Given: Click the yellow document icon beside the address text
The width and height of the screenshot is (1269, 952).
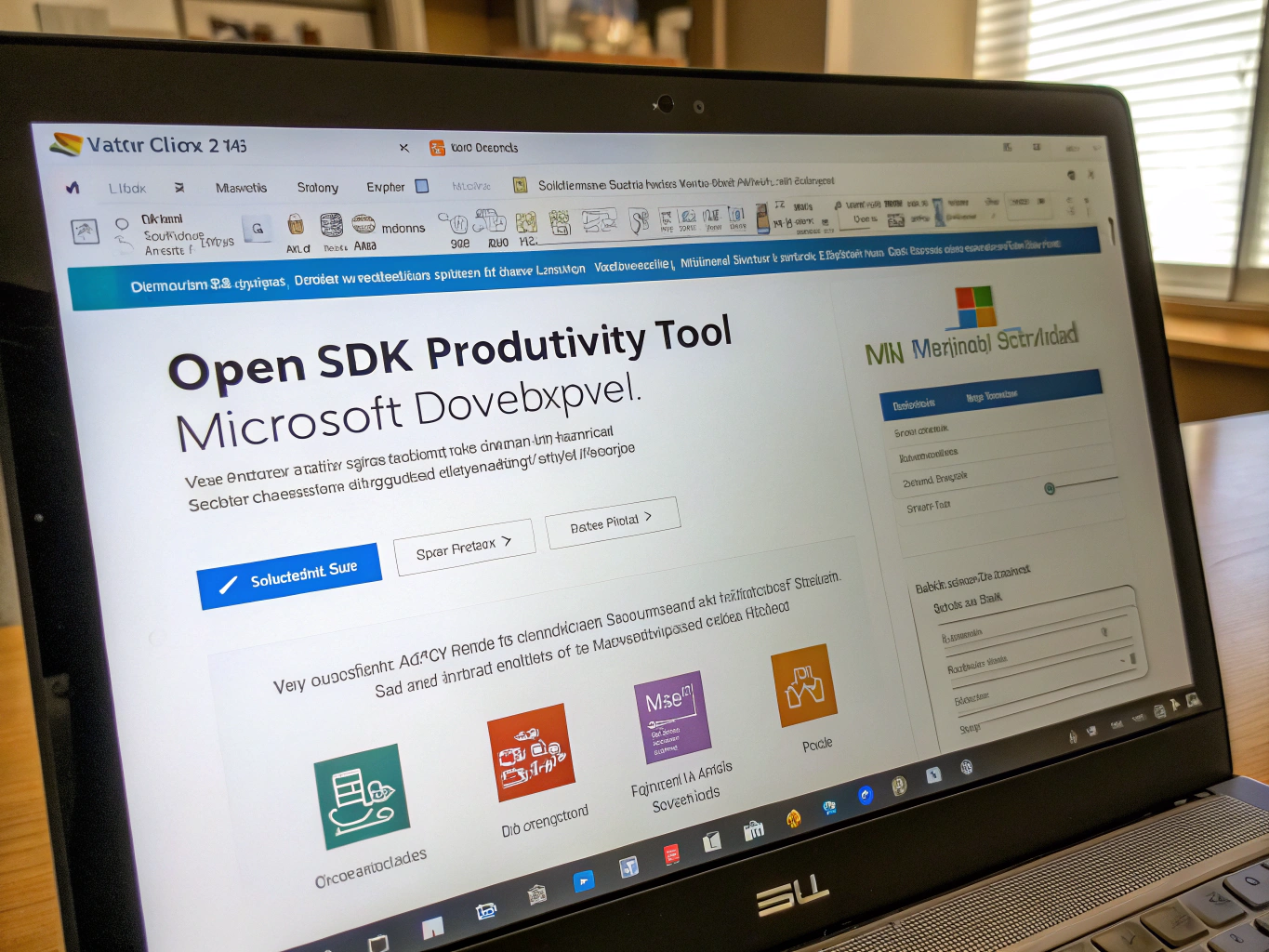Looking at the screenshot, I should pyautogui.click(x=520, y=185).
